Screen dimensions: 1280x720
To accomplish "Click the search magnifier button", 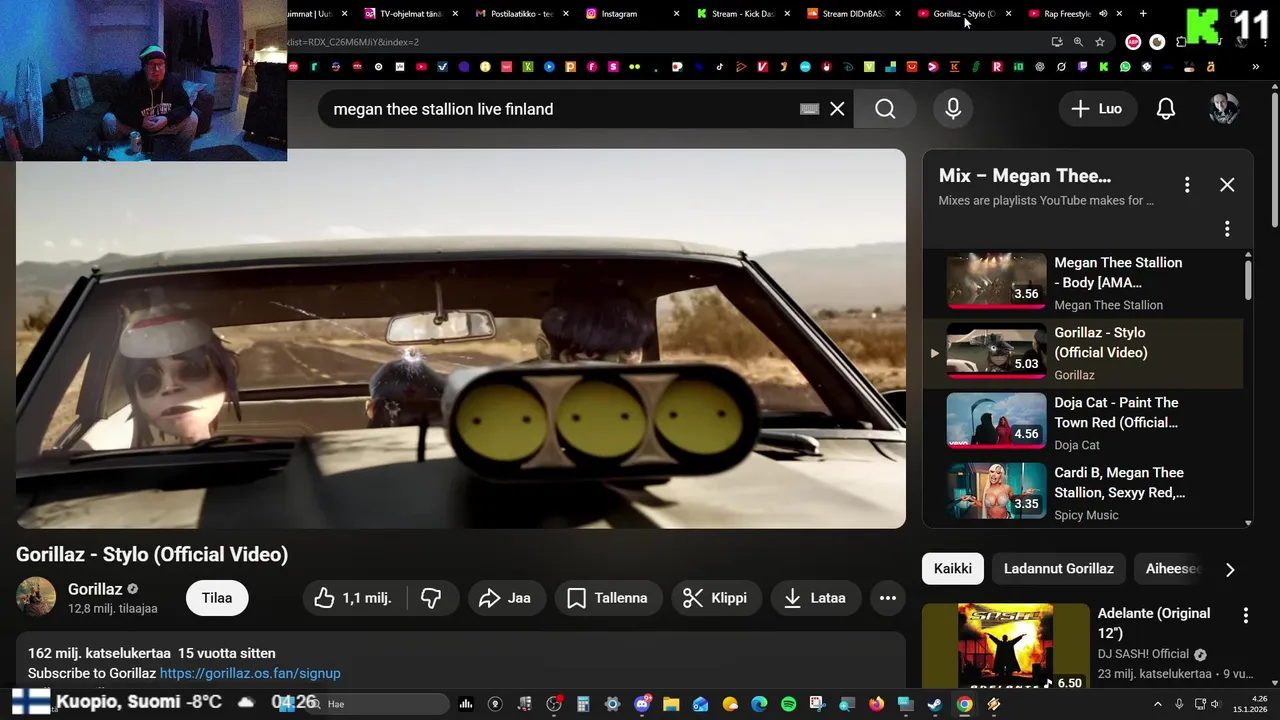I will point(885,109).
